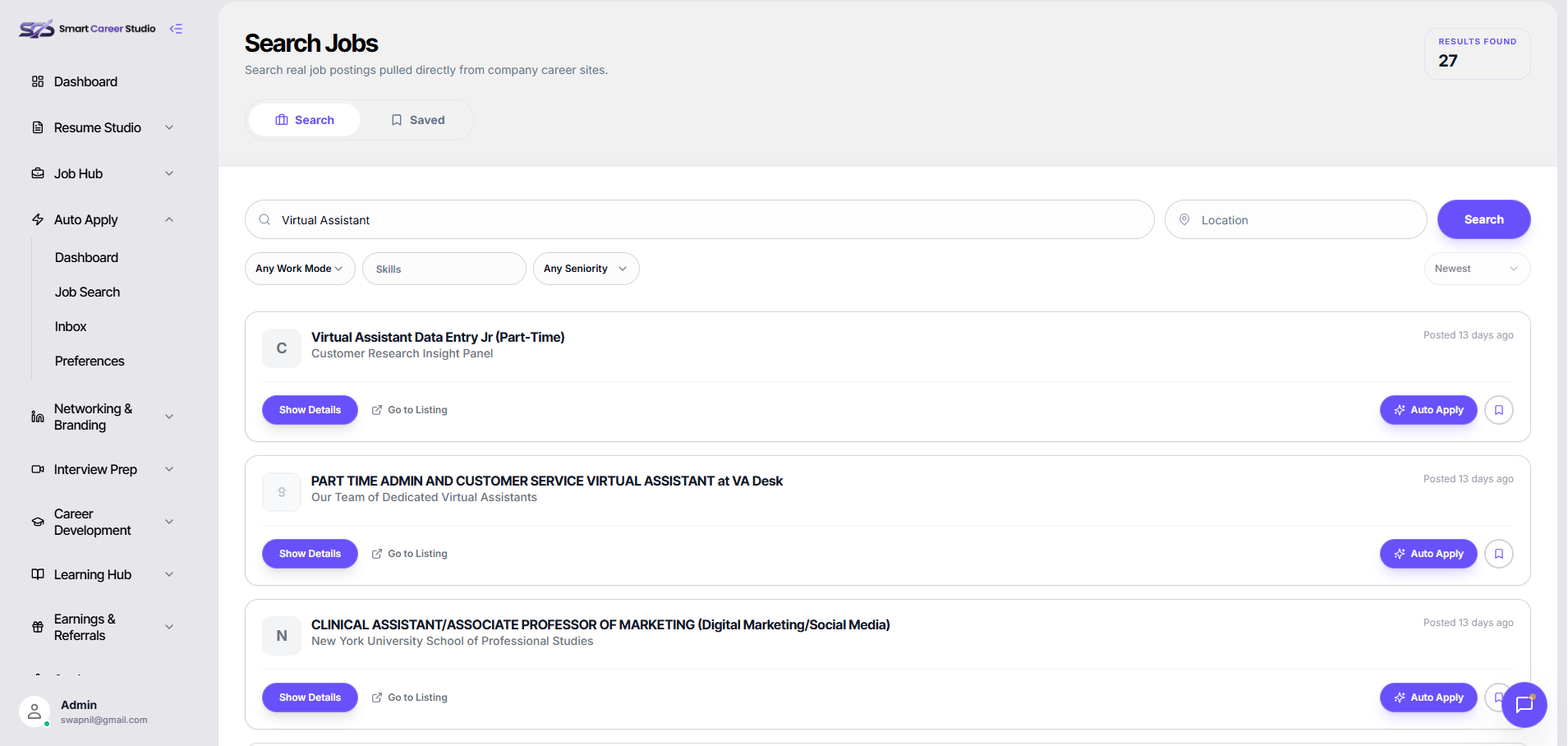This screenshot has height=746, width=1568.
Task: Auto Apply to Clinical Assistant Professor job
Action: tap(1428, 698)
